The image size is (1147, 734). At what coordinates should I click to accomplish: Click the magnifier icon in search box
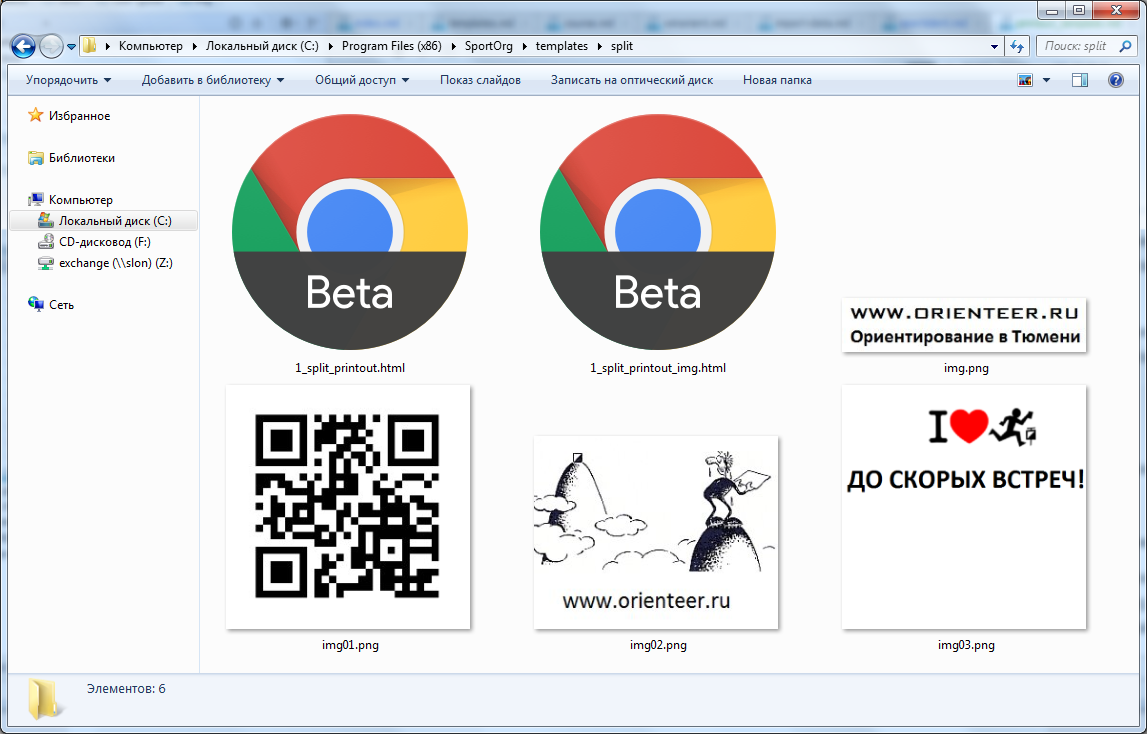point(1125,46)
